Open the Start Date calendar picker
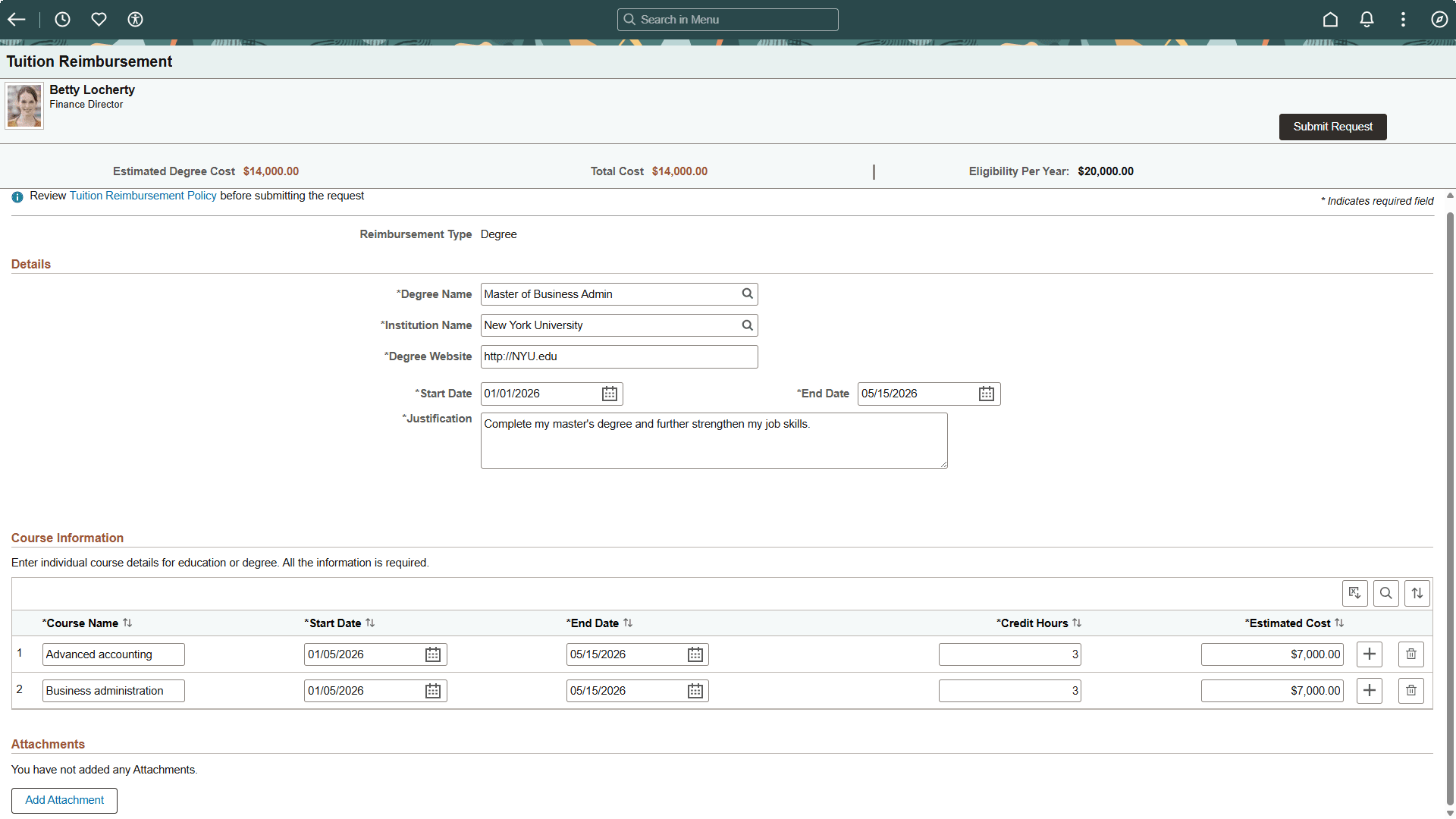This screenshot has height=819, width=1456. [x=609, y=394]
